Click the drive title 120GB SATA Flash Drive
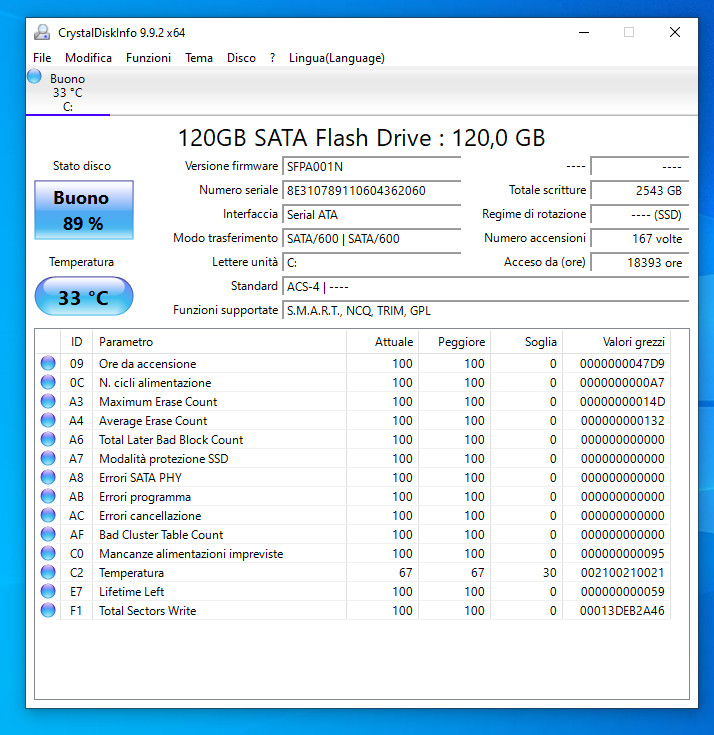Viewport: 714px width, 735px height. pos(361,138)
